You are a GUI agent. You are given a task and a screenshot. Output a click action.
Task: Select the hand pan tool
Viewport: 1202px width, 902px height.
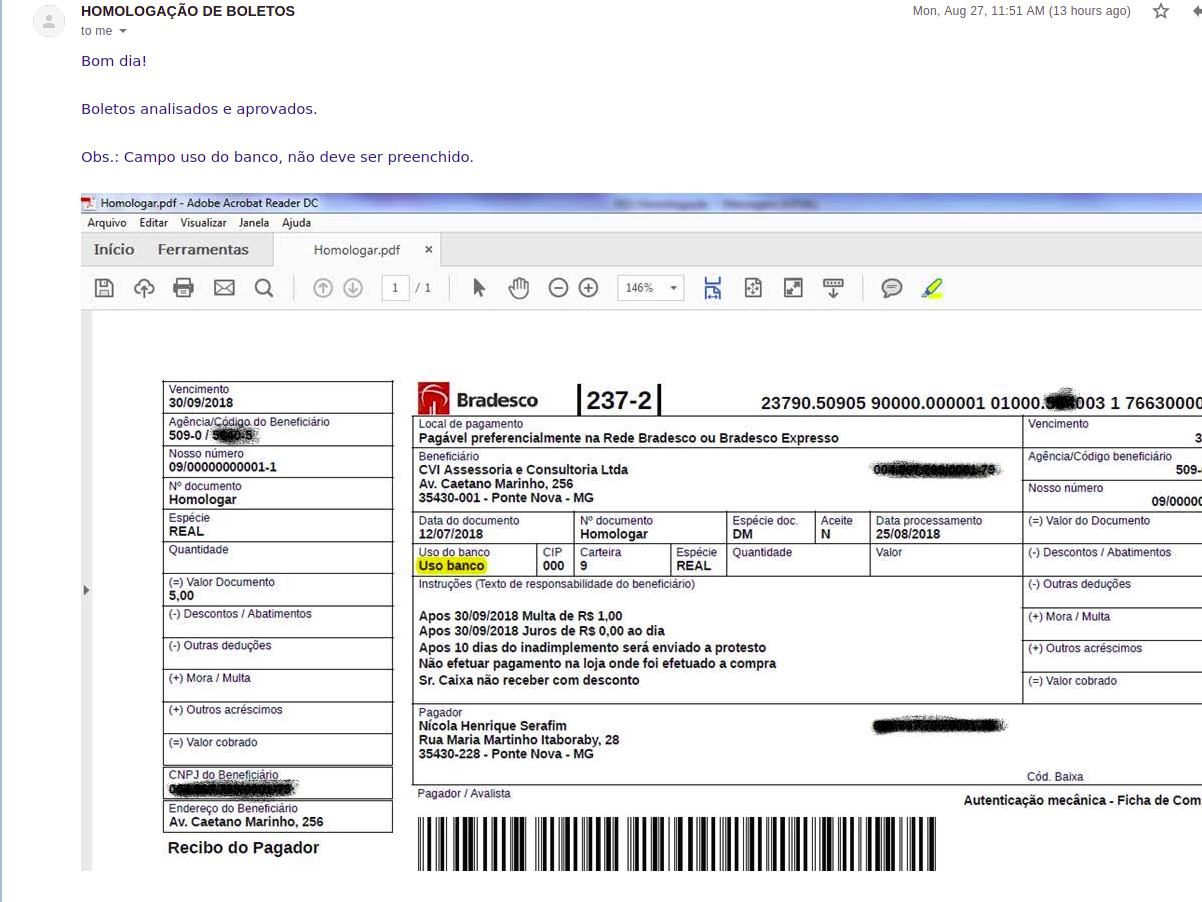point(518,288)
